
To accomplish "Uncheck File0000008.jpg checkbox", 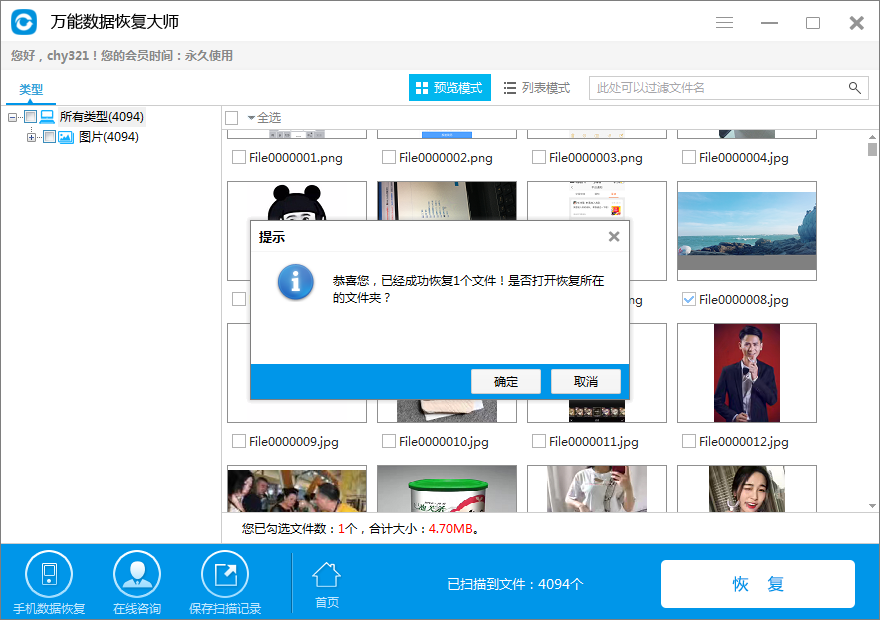I will [689, 299].
